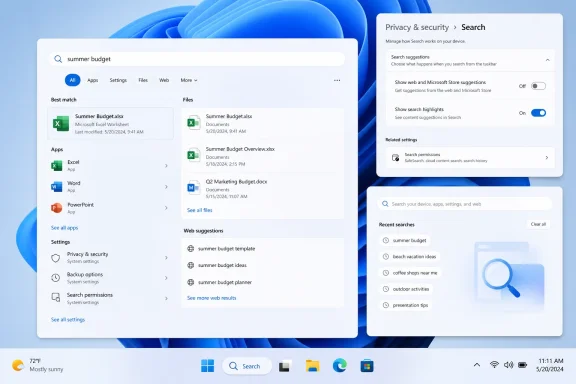The width and height of the screenshot is (576, 384).
Task: Launch Microsoft Edge from taskbar
Action: [x=340, y=366]
